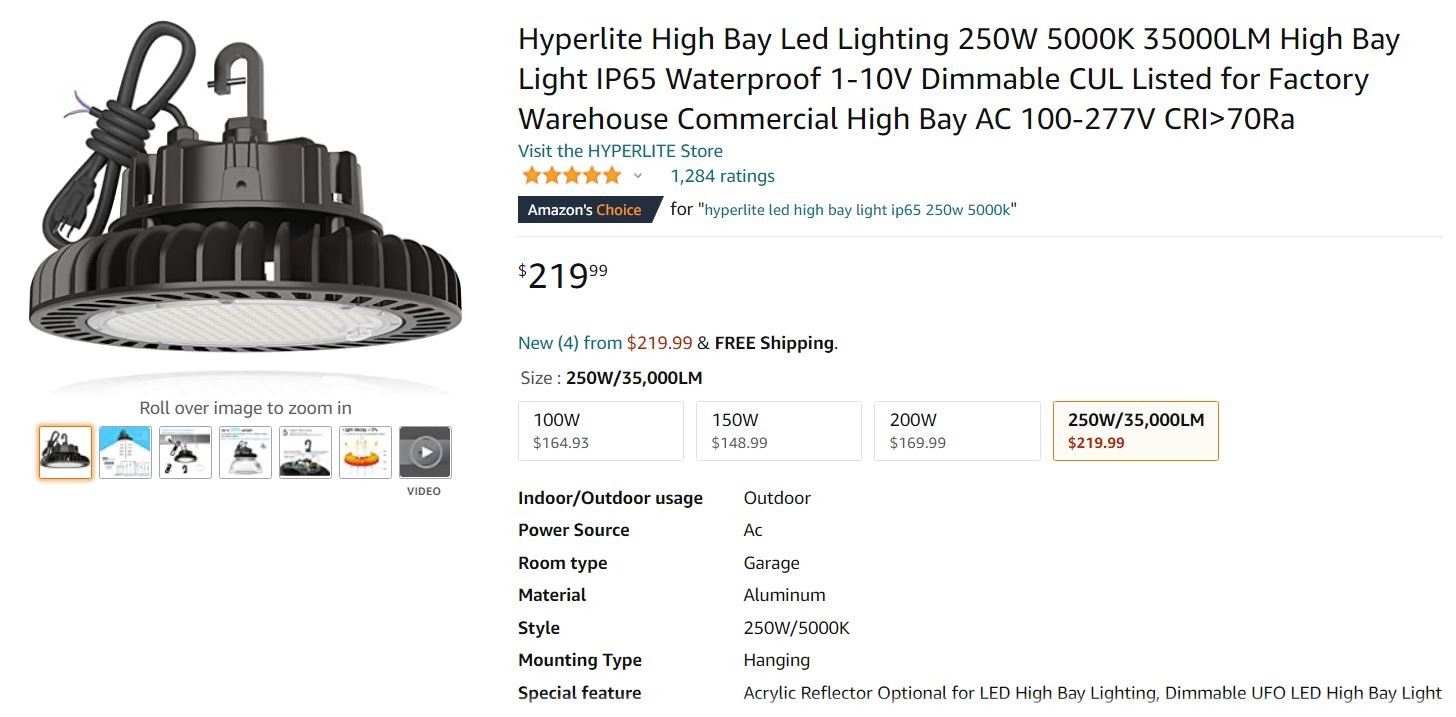1456x717 pixels.
Task: Choose the 100W size option
Action: 600,431
